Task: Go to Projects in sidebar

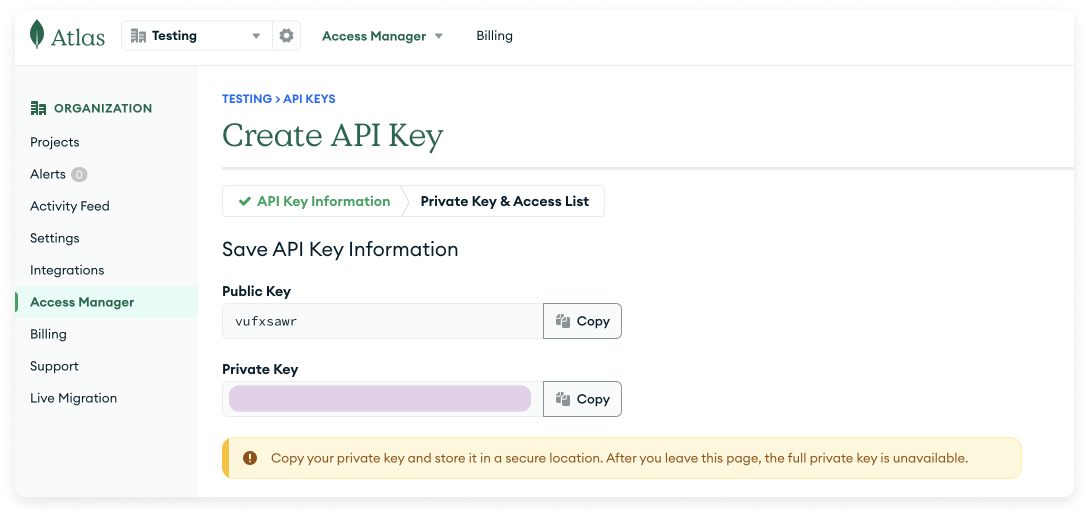Action: pos(55,142)
